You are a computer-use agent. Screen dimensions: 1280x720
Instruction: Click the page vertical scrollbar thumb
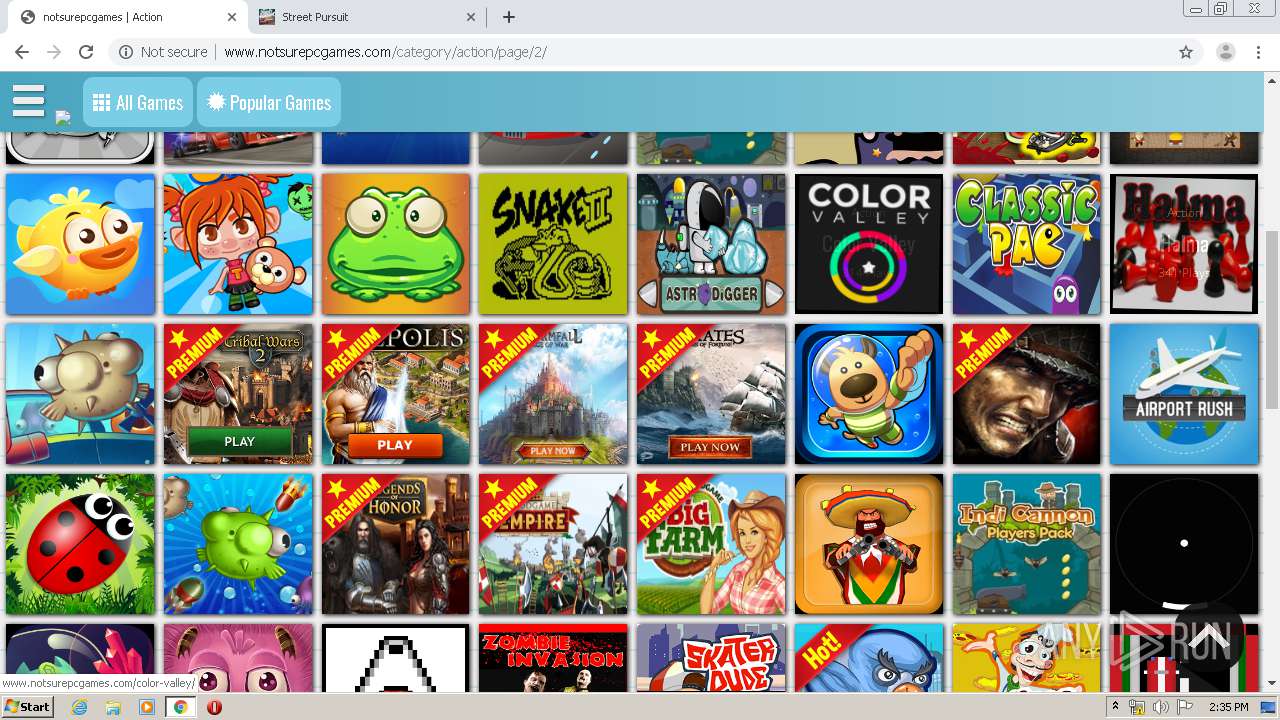pos(1272,318)
